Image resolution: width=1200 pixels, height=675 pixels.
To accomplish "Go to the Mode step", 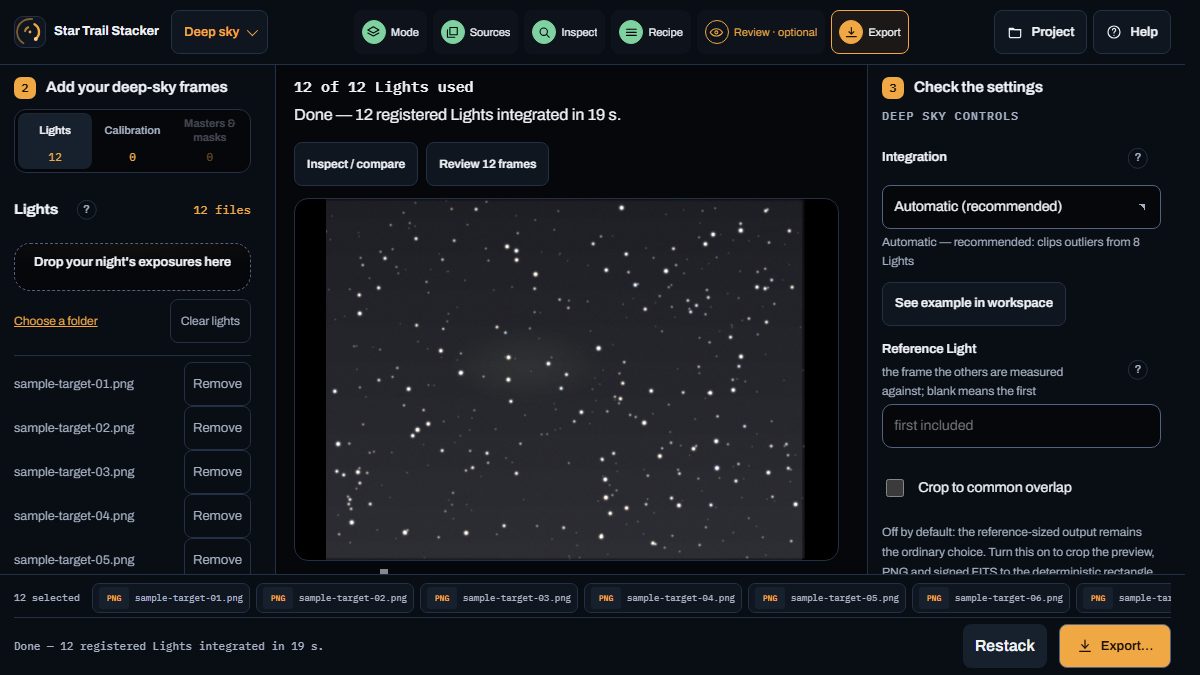I will click(x=391, y=32).
